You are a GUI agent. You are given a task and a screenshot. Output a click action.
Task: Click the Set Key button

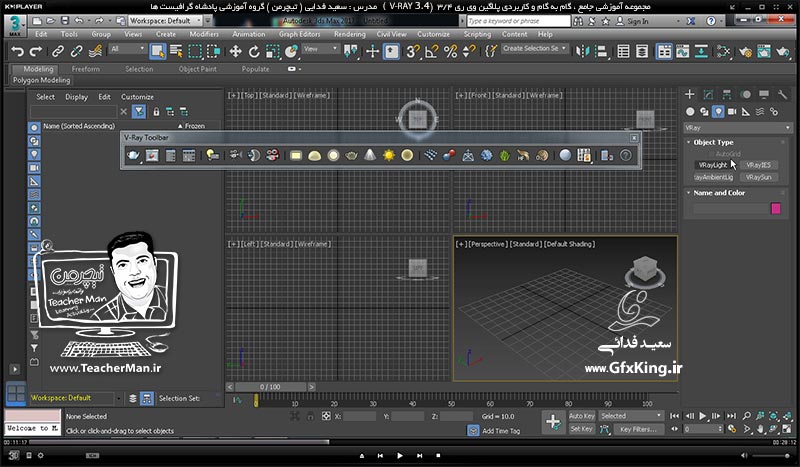pyautogui.click(x=582, y=429)
